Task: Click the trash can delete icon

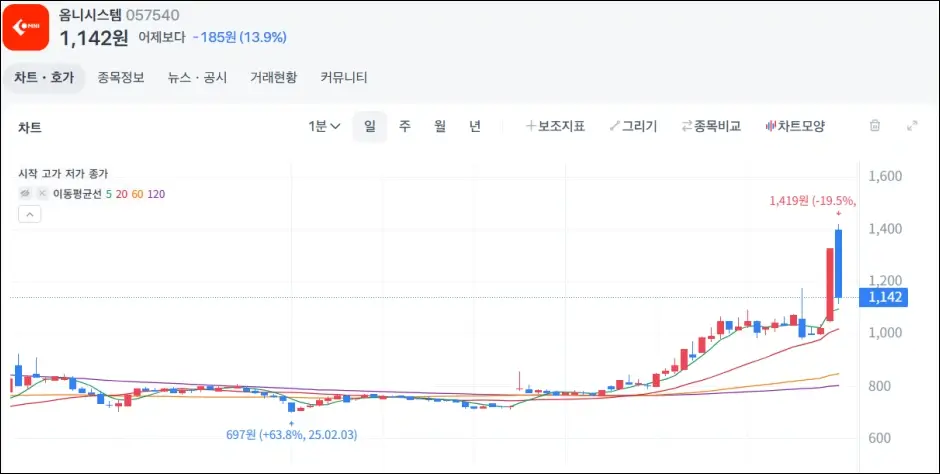Action: pyautogui.click(x=875, y=126)
